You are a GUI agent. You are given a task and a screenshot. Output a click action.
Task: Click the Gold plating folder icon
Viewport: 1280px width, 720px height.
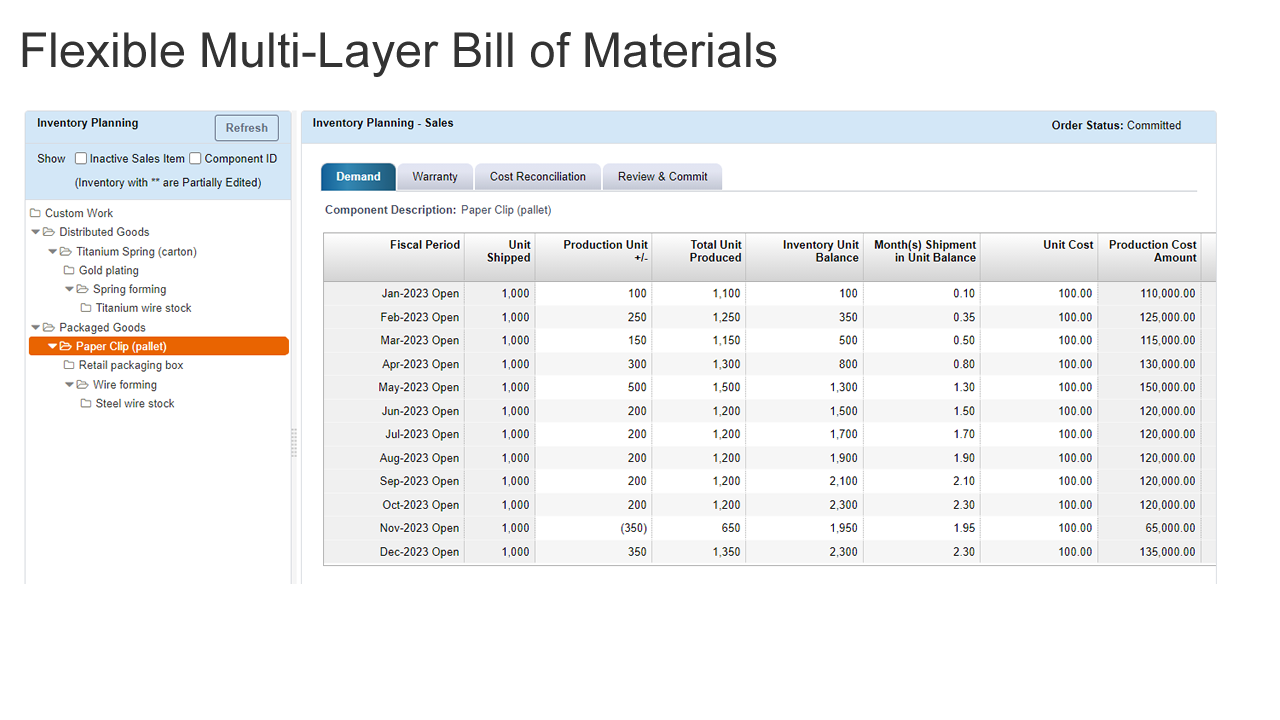69,270
